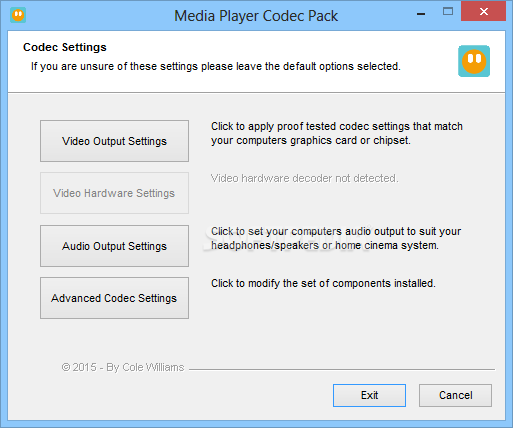The width and height of the screenshot is (513, 428).
Task: Click the Media Player Codec Pack title text
Action: tap(256, 16)
